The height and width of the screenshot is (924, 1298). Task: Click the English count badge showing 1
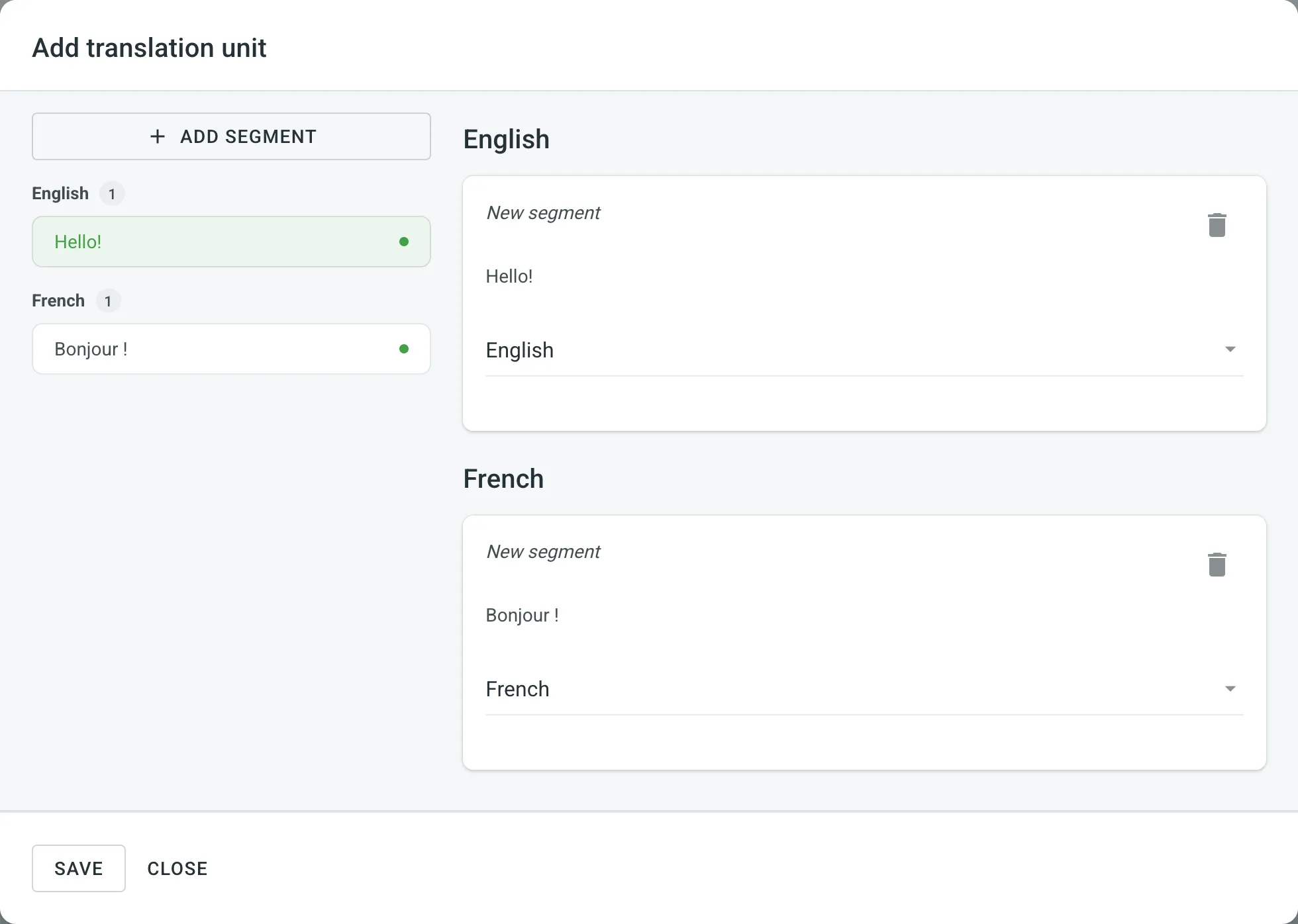(x=111, y=193)
